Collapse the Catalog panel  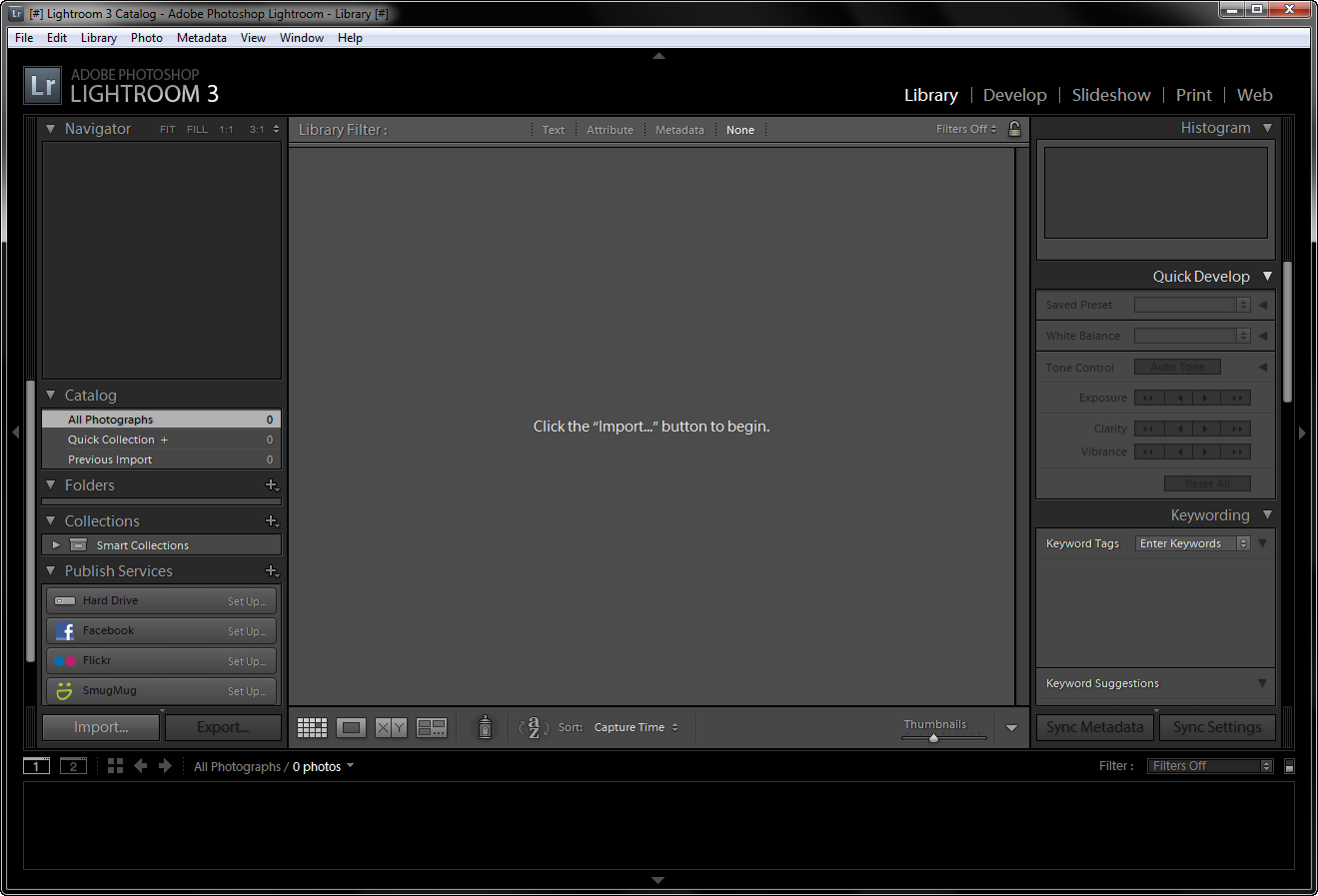50,395
